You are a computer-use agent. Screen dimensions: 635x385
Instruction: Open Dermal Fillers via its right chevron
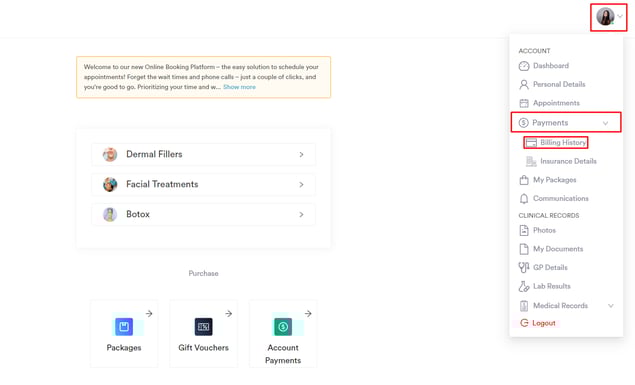(301, 155)
